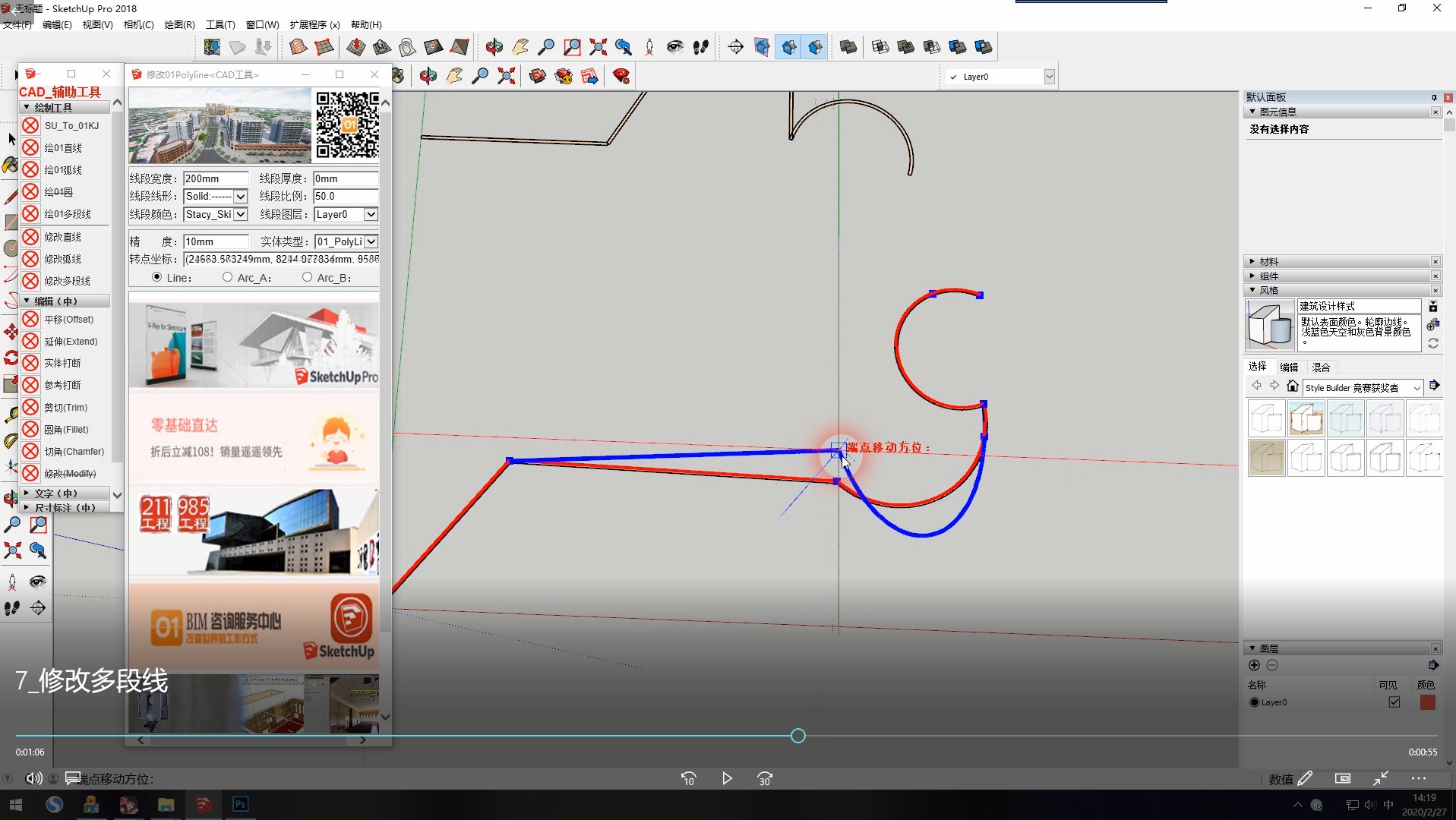Click the 绘01直线 CAD tool
Image resolution: width=1456 pixels, height=820 pixels.
[x=63, y=148]
